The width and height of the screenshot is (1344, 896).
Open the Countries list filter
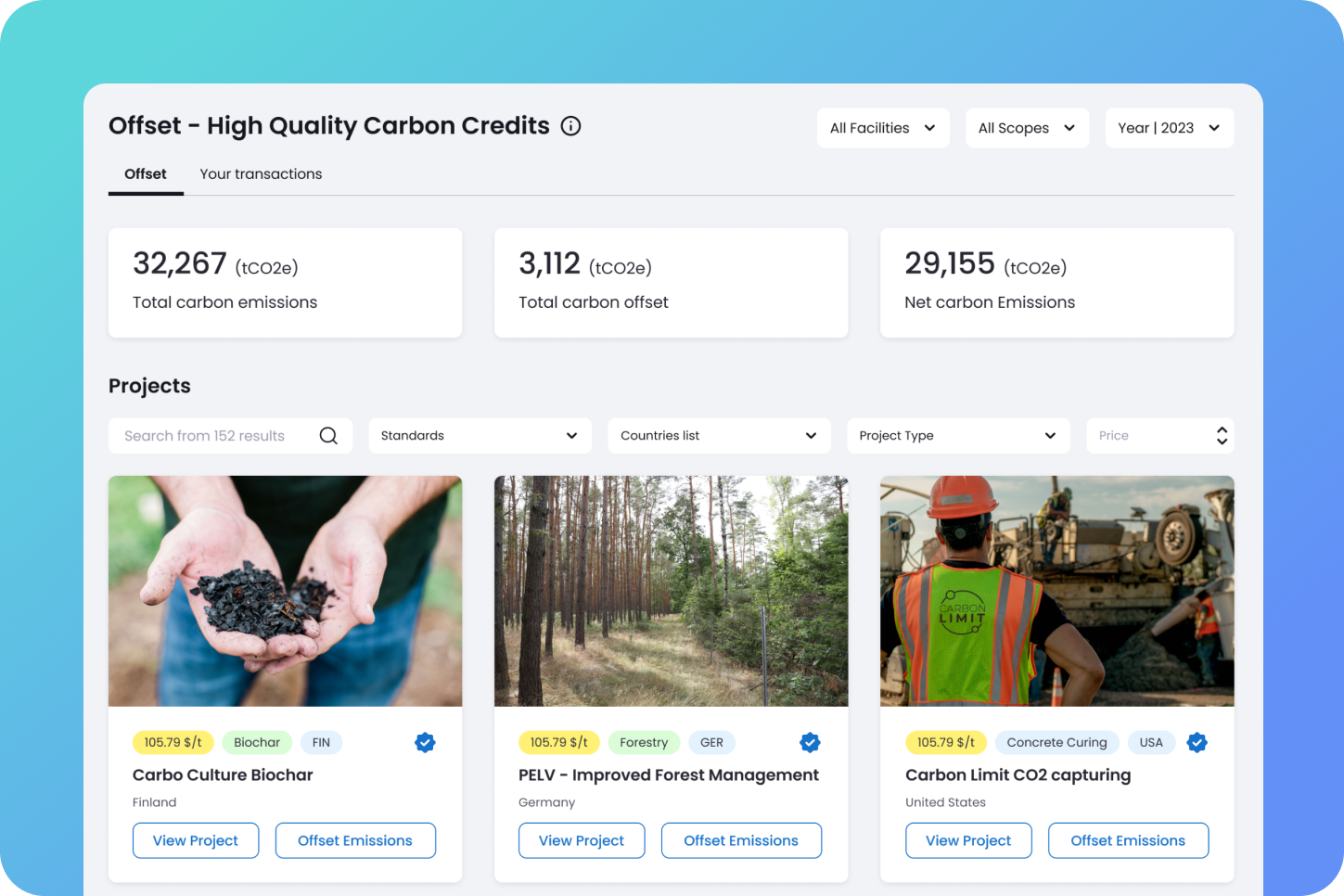[719, 436]
